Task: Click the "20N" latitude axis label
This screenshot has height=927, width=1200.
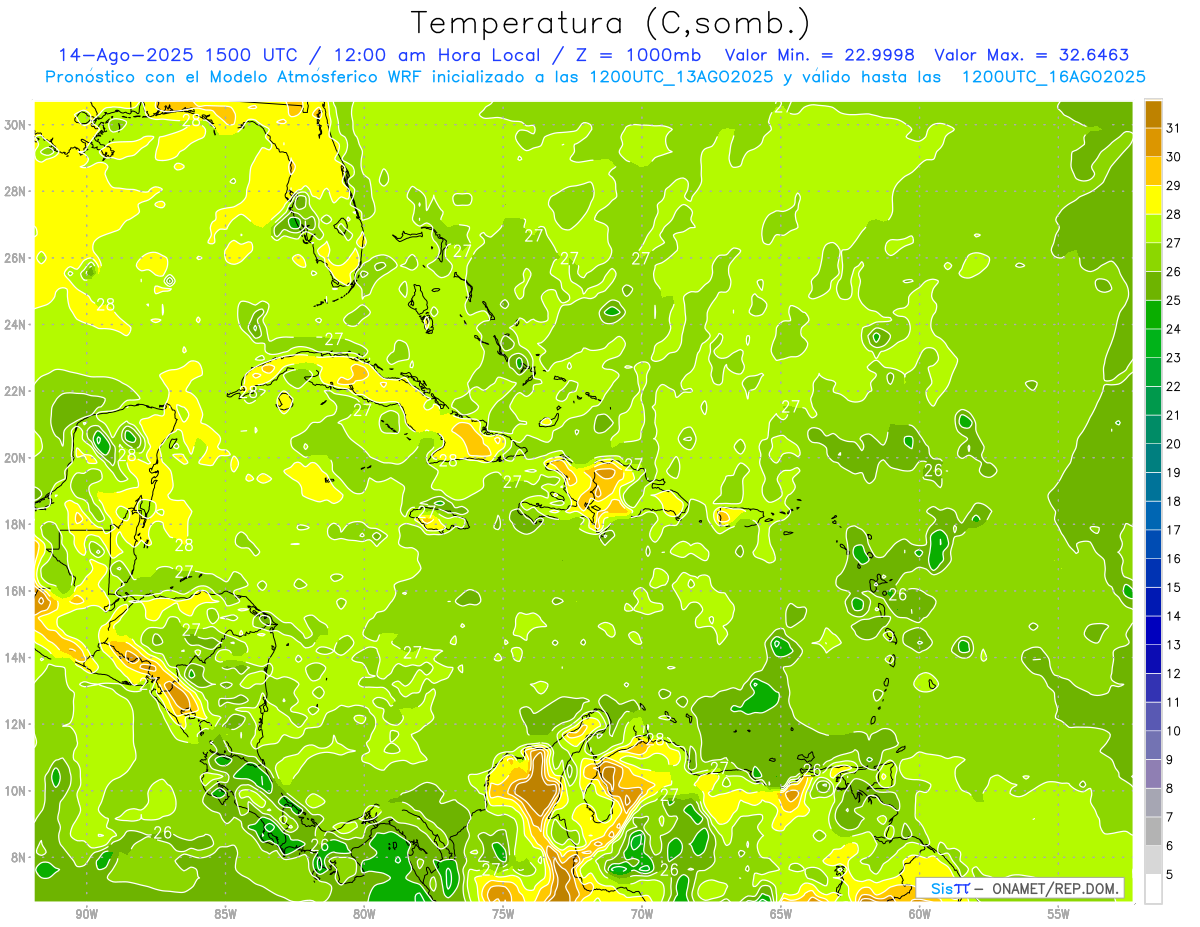Action: (x=16, y=458)
